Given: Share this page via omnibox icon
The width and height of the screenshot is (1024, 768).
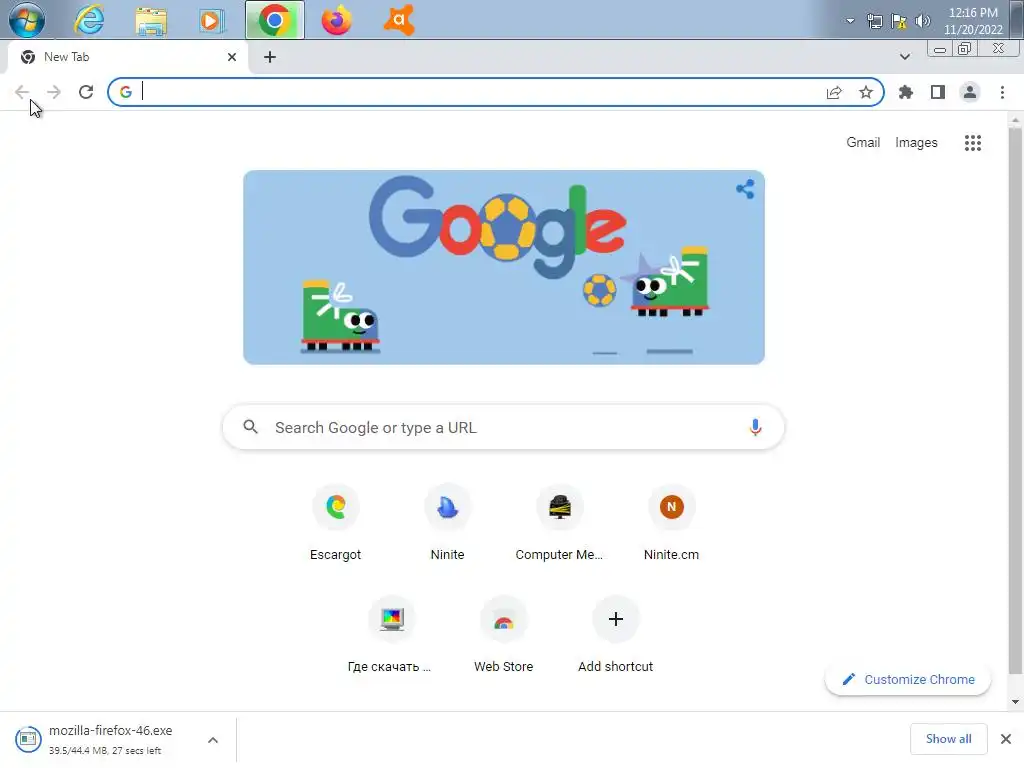Looking at the screenshot, I should (834, 93).
